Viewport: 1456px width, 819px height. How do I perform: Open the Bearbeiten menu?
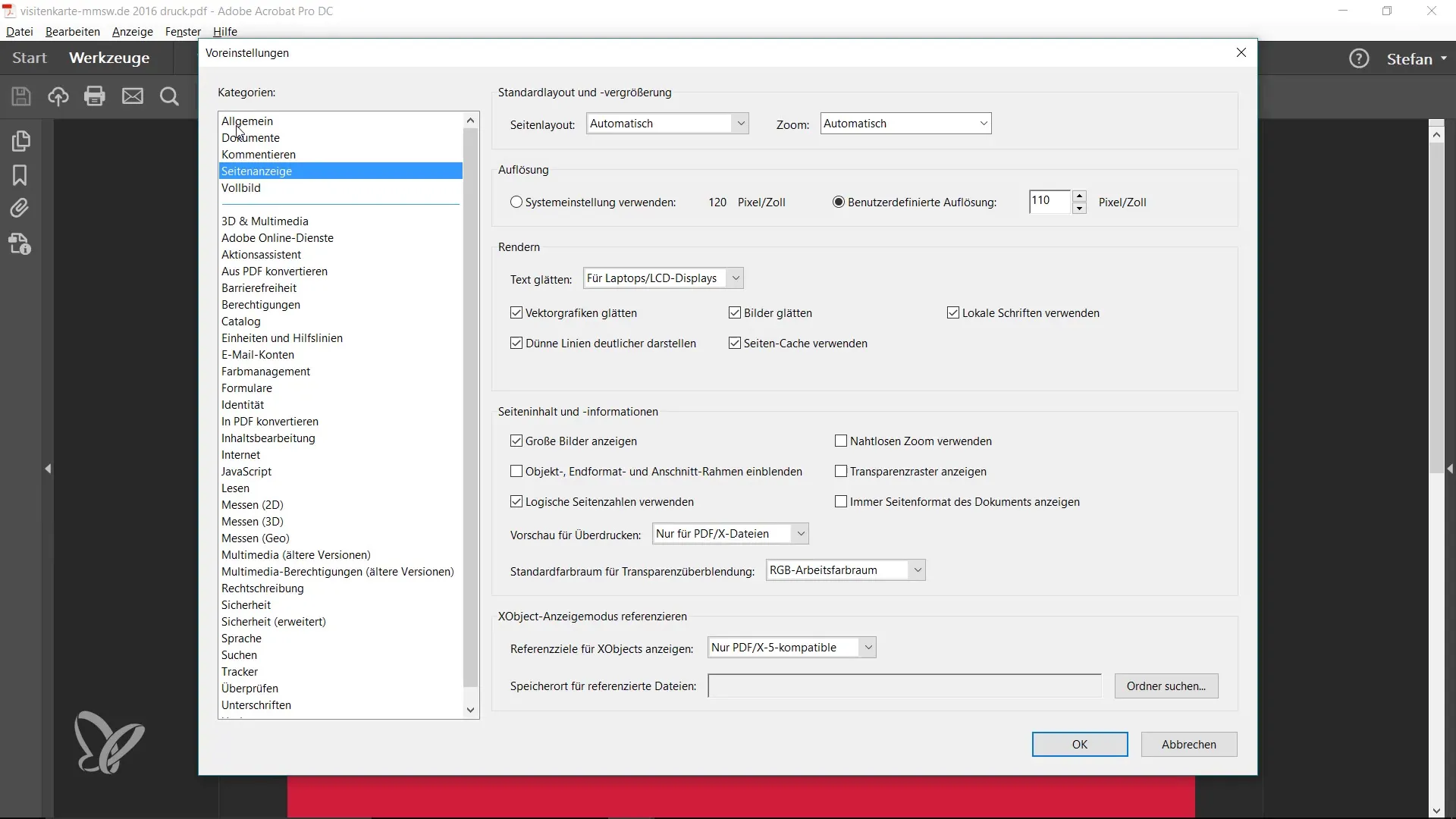click(73, 32)
